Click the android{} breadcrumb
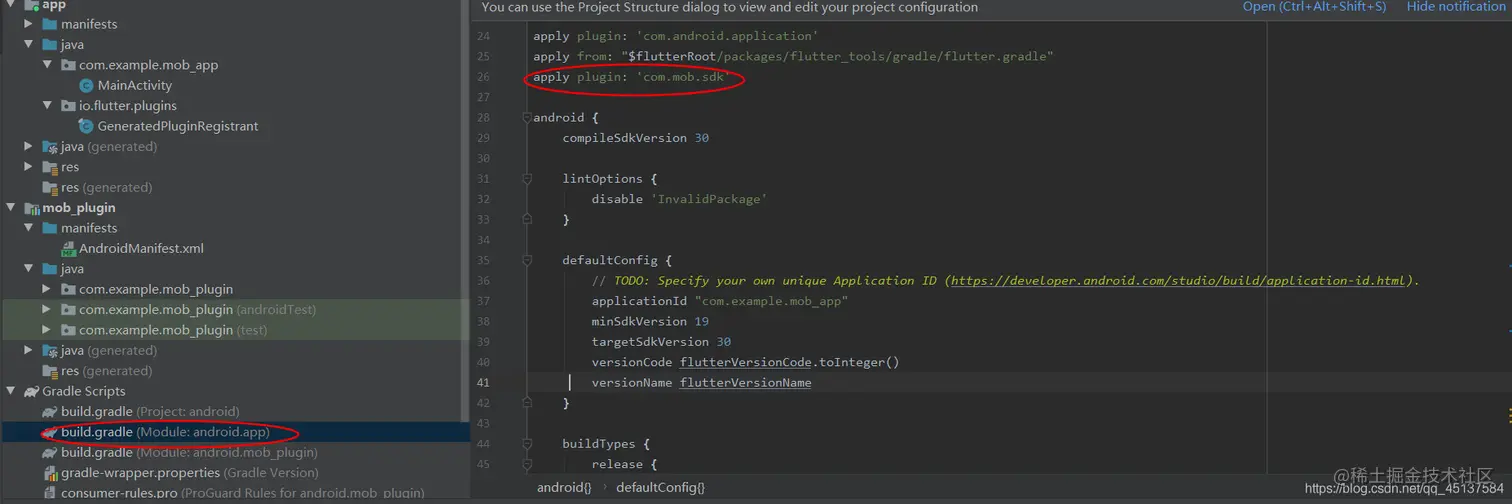This screenshot has height=504, width=1512. 564,488
